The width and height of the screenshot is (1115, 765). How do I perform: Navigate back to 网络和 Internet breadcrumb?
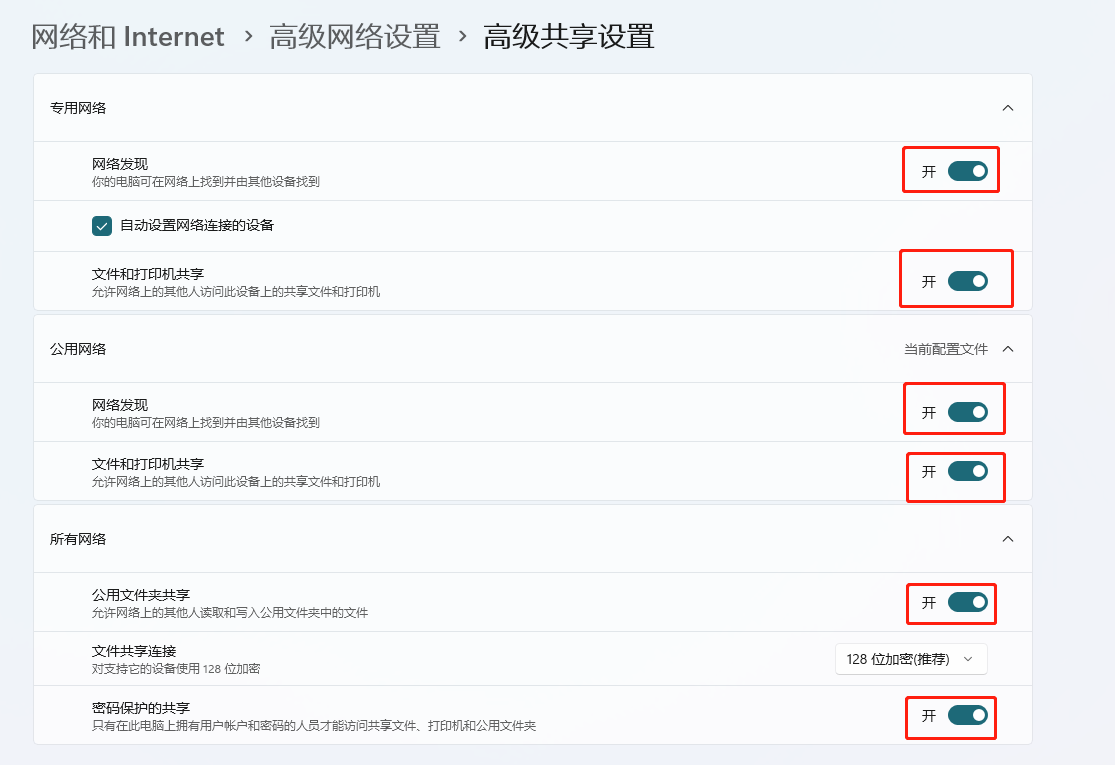point(128,38)
